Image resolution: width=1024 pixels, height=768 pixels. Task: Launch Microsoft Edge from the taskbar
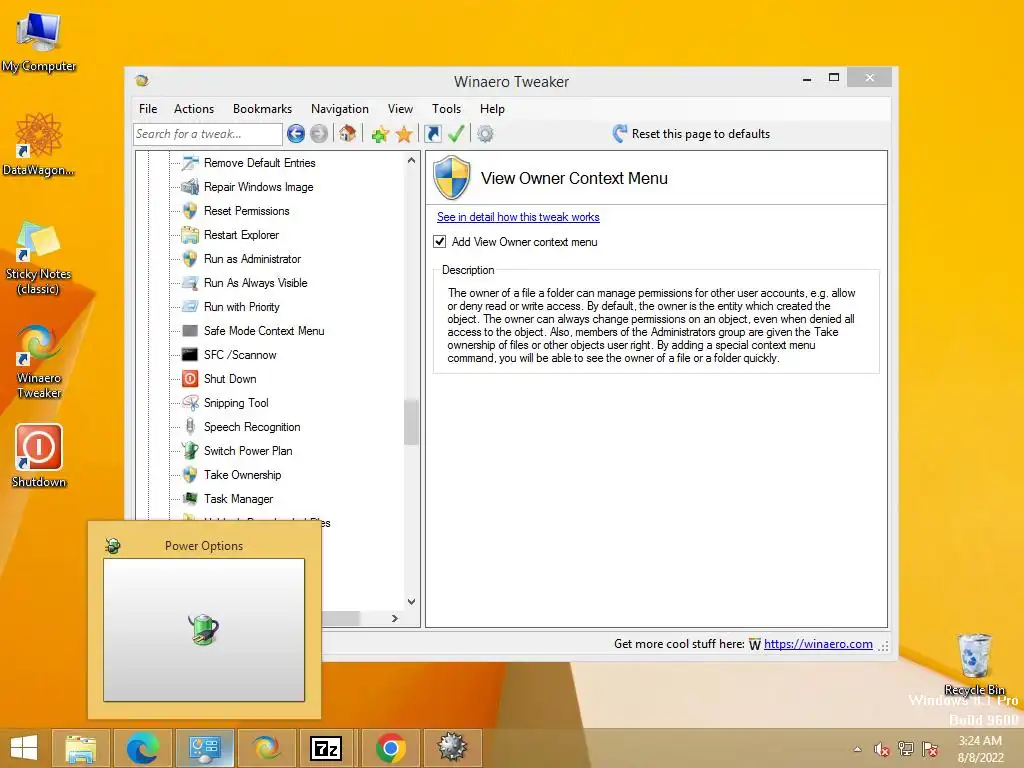(x=142, y=748)
